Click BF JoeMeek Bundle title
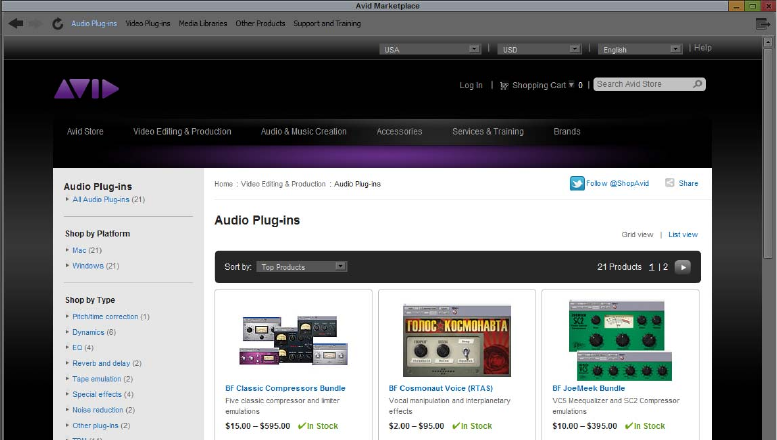The image size is (777, 440). [x=589, y=388]
